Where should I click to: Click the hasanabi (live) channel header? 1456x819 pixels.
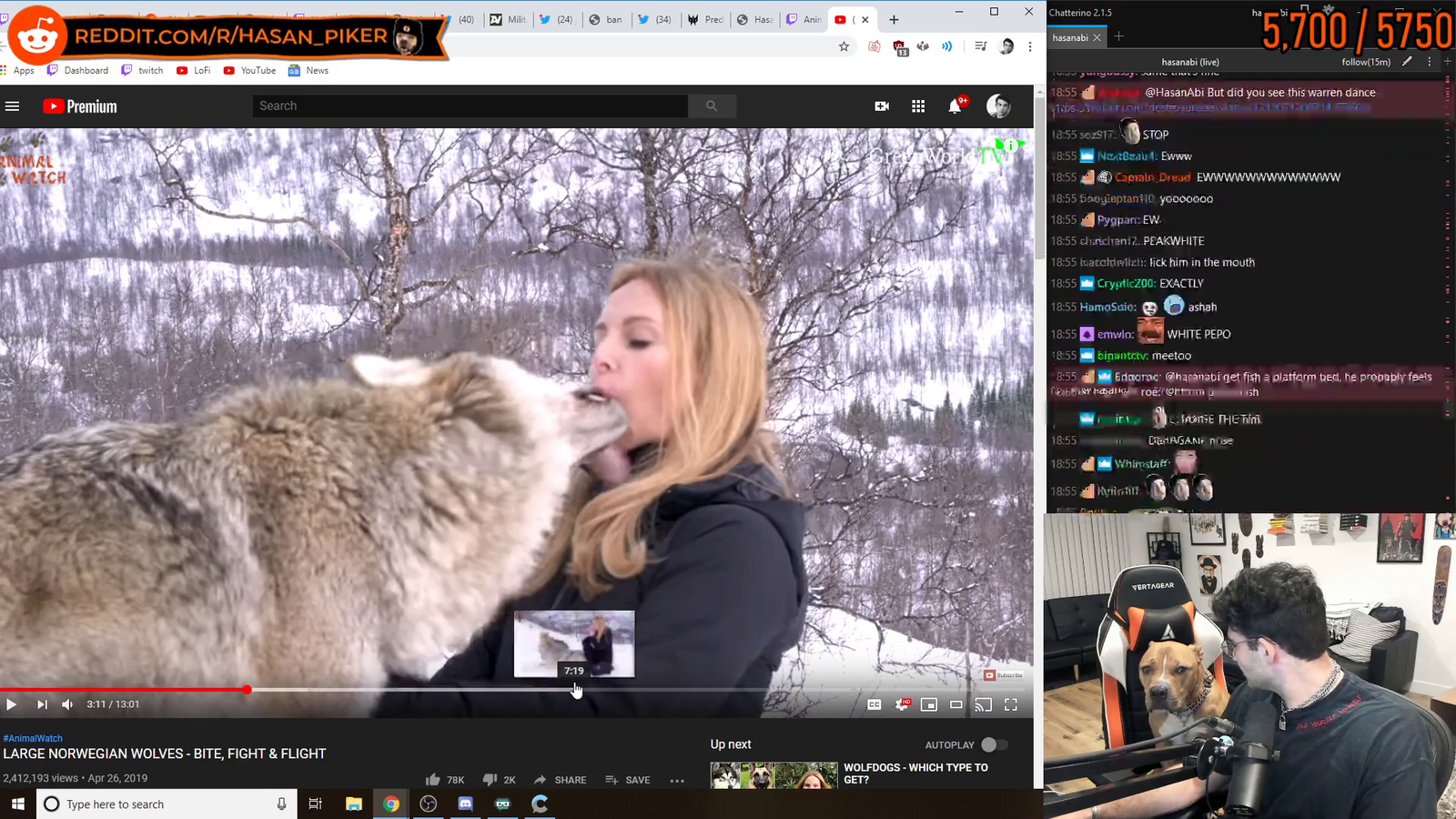pos(1190,62)
